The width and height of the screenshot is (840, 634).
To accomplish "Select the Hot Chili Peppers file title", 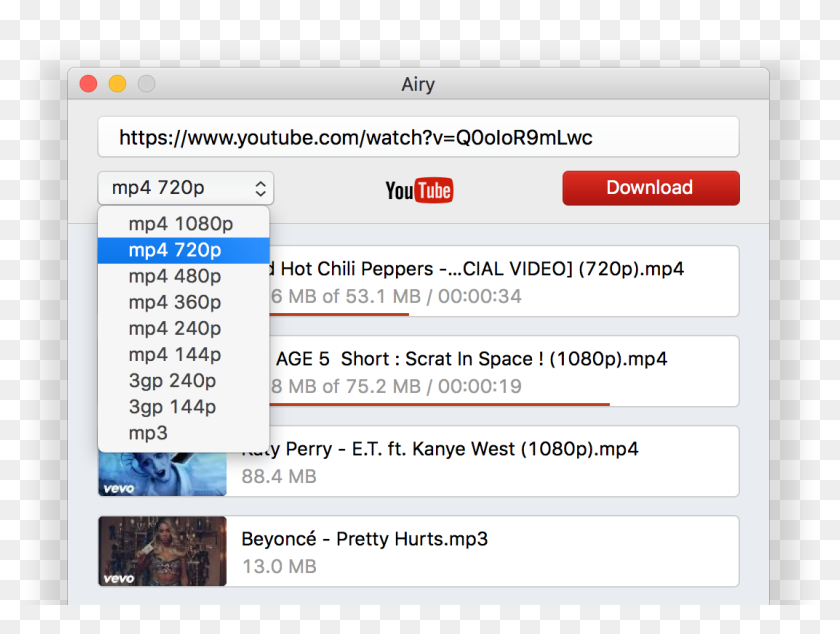I will click(477, 268).
